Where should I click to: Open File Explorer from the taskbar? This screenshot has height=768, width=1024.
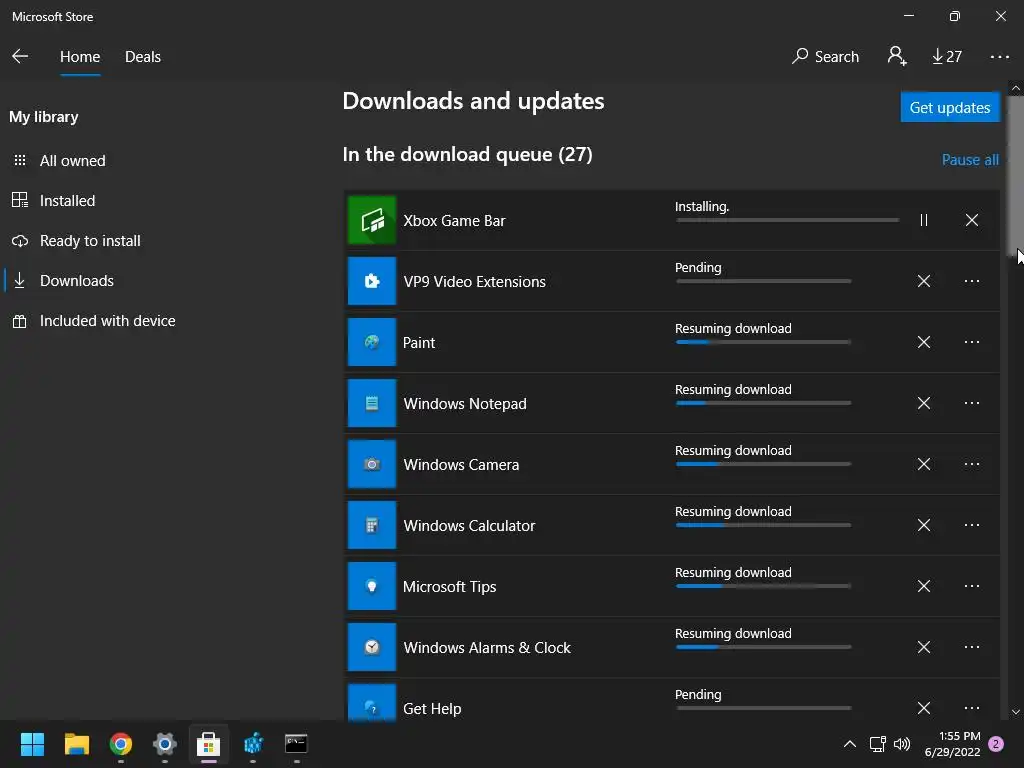point(76,744)
